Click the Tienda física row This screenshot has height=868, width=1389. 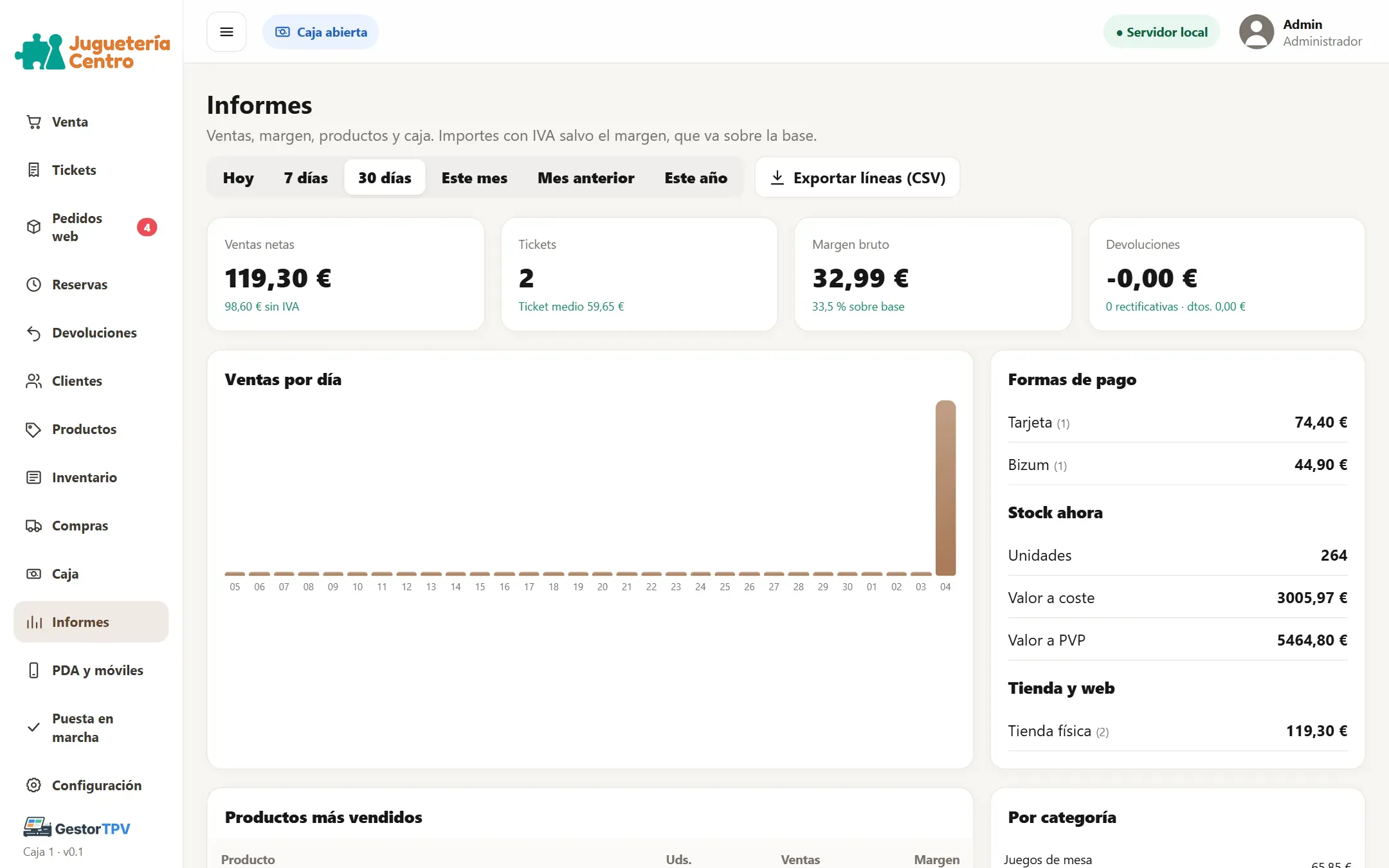coord(1177,731)
